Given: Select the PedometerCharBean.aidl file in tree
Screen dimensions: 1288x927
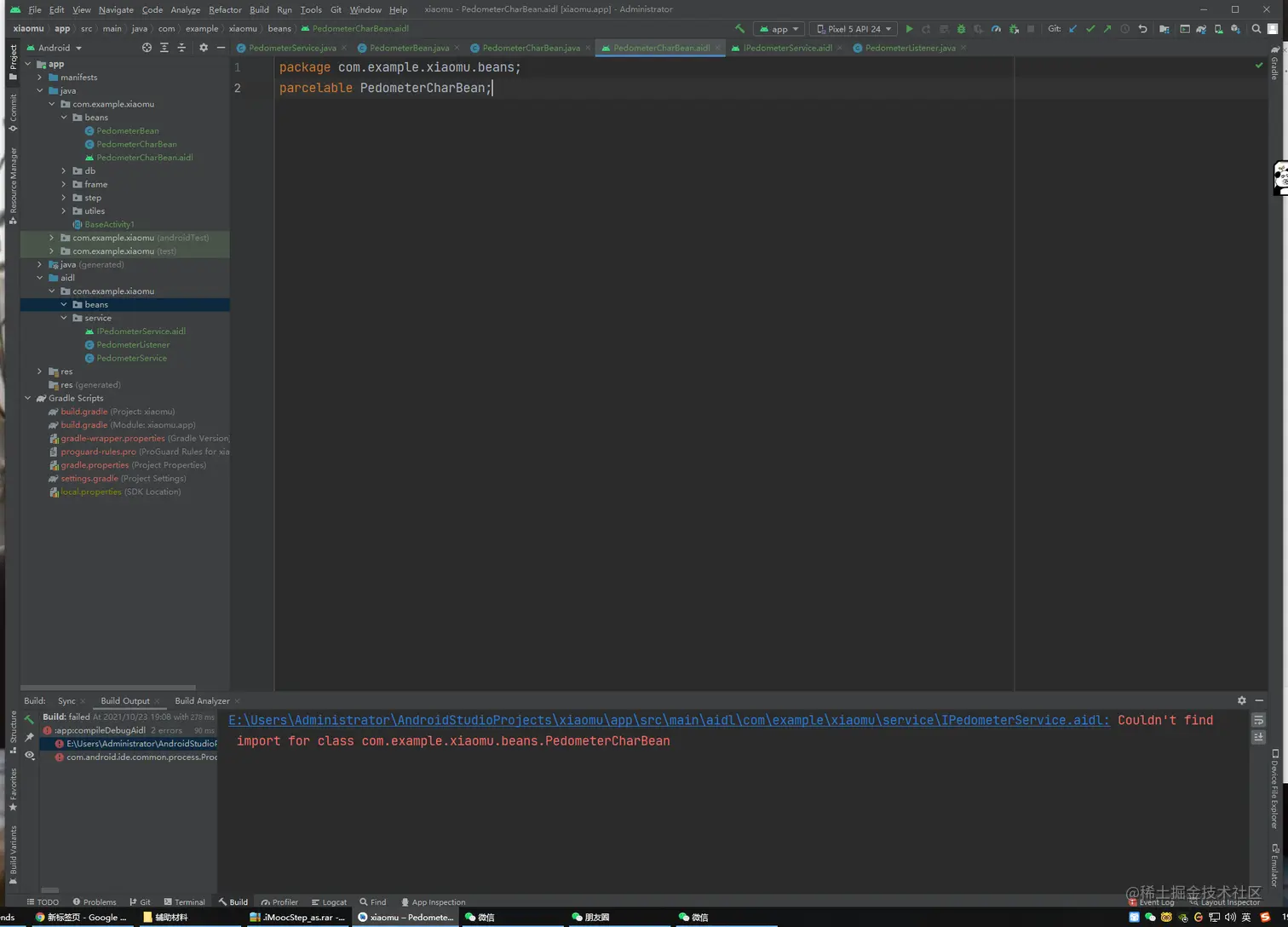Looking at the screenshot, I should 139,158.
